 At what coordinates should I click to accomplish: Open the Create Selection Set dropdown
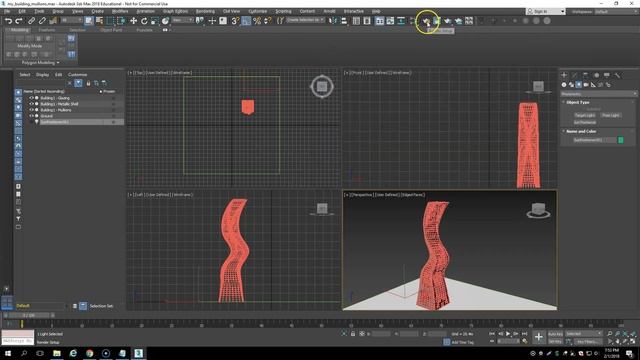[x=305, y=20]
